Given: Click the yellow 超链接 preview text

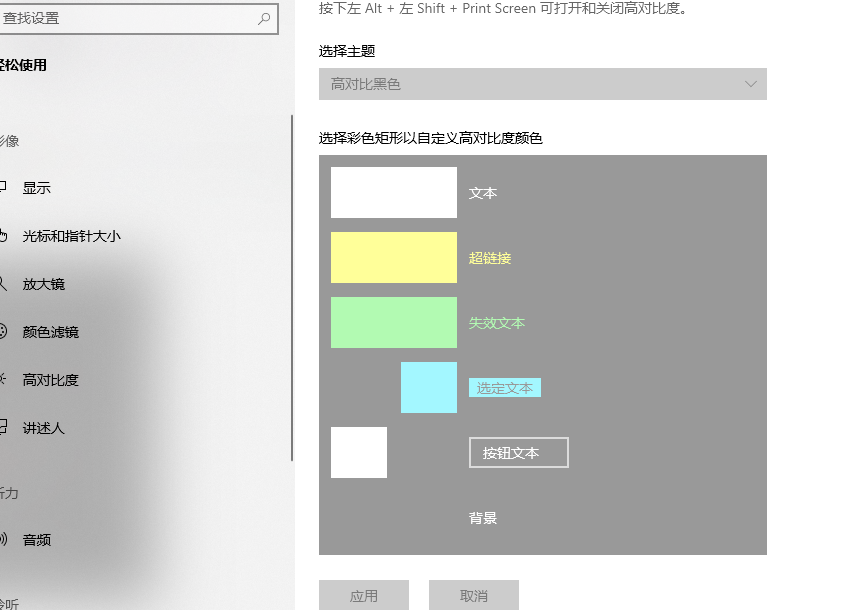Looking at the screenshot, I should pyautogui.click(x=490, y=258).
